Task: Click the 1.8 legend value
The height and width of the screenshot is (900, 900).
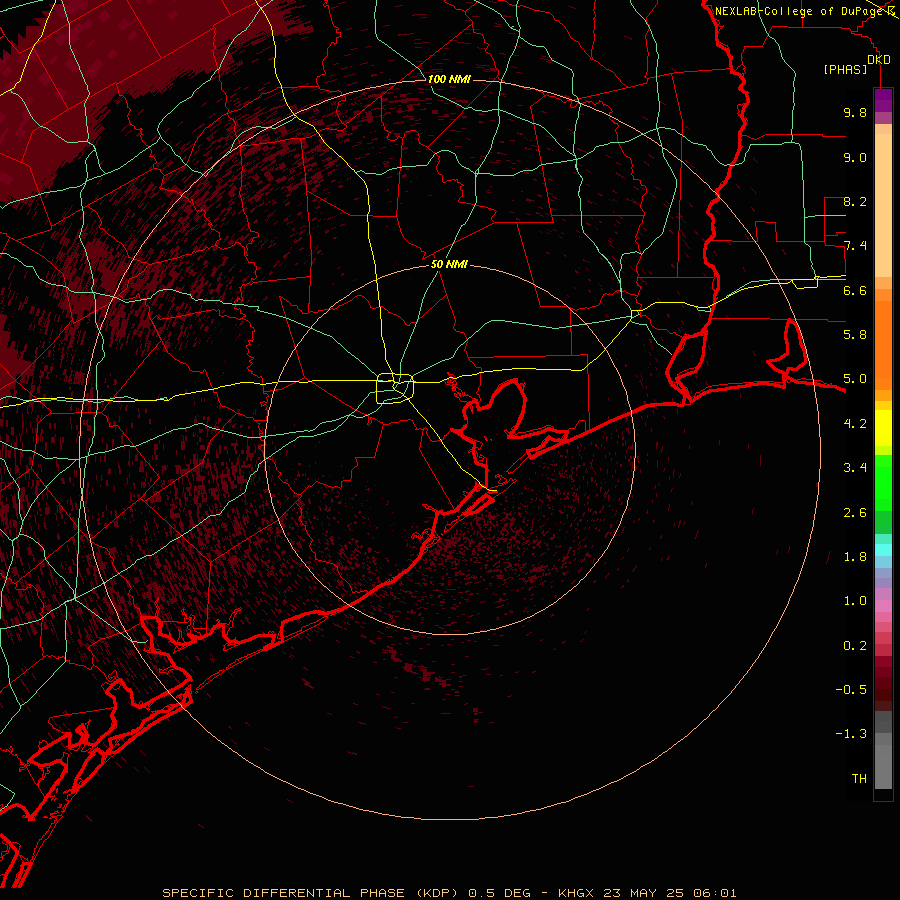Action: (855, 557)
